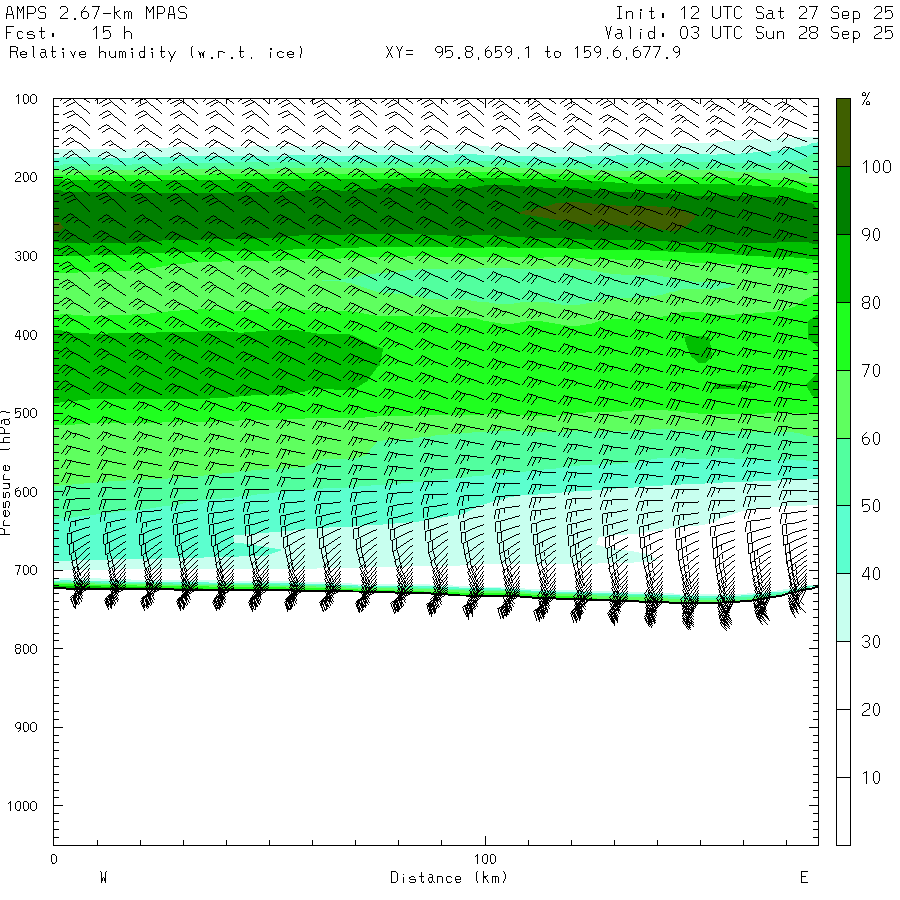
Task: Click the darkest green 90-100 colorbar segment
Action: [x=843, y=200]
